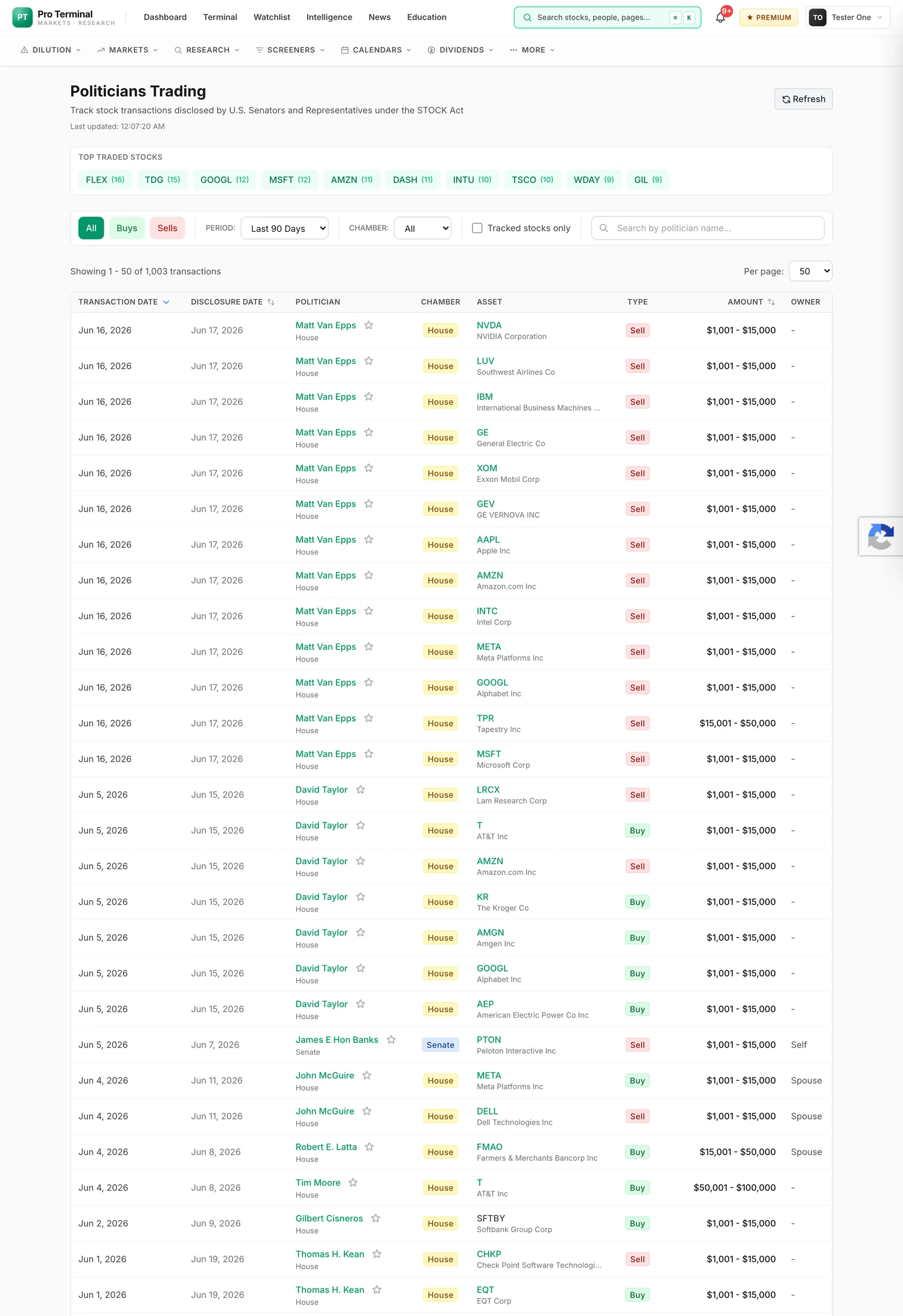Star John McGuire in the DELL row
This screenshot has height=1316, width=903.
tap(367, 1111)
